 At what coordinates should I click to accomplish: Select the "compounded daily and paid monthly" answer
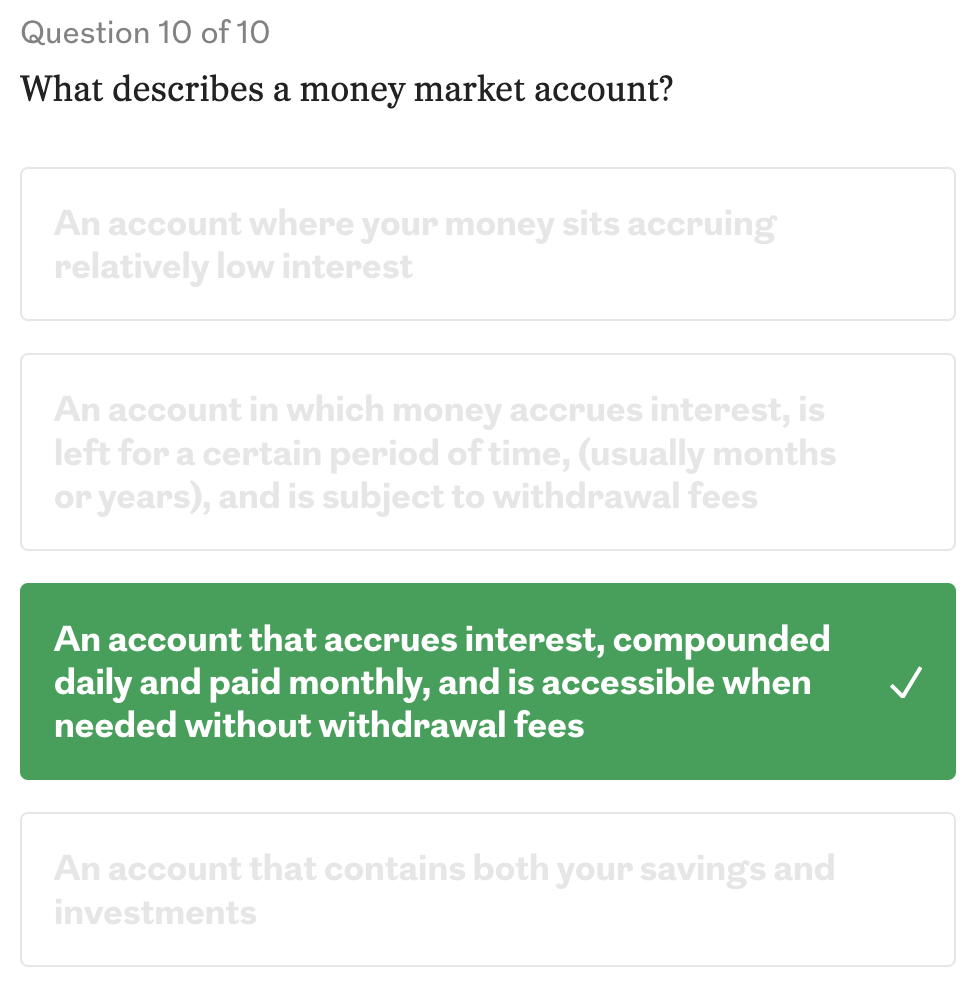pyautogui.click(x=442, y=660)
